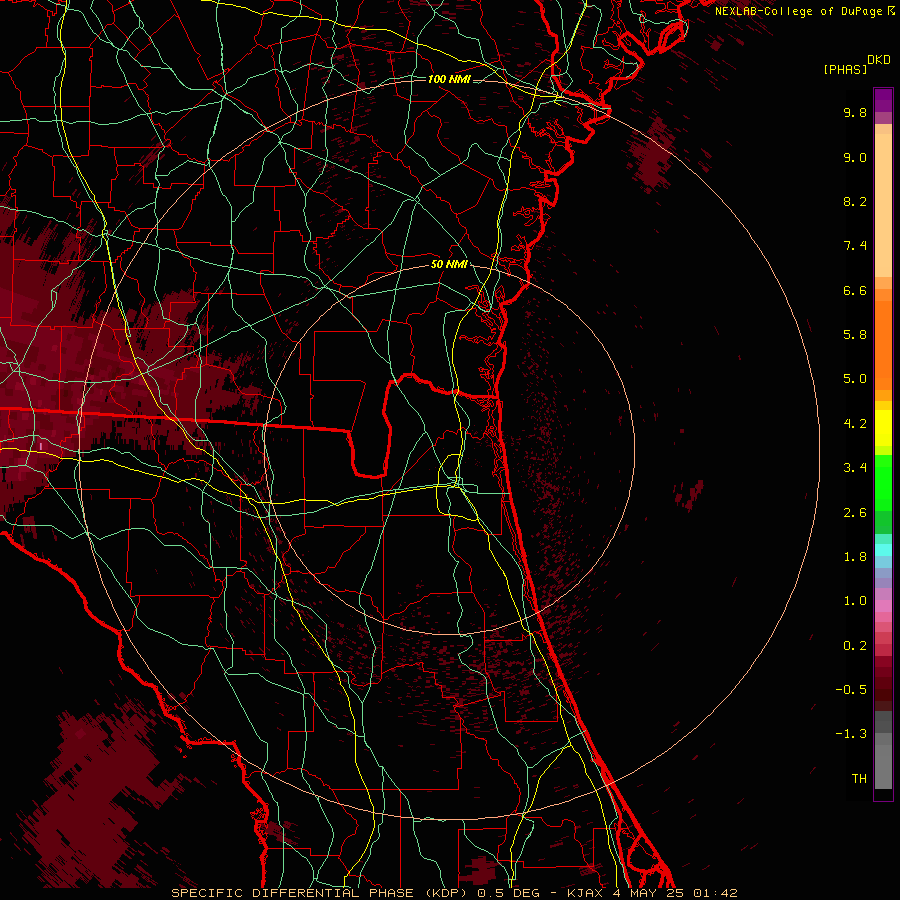Click the 3.4 scale value
The image size is (900, 900).
coord(855,468)
